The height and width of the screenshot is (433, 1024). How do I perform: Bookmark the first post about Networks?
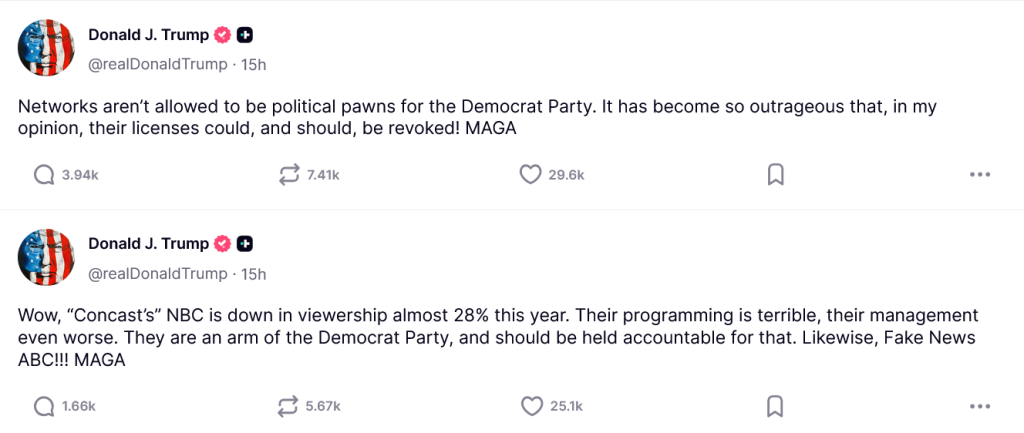(775, 175)
